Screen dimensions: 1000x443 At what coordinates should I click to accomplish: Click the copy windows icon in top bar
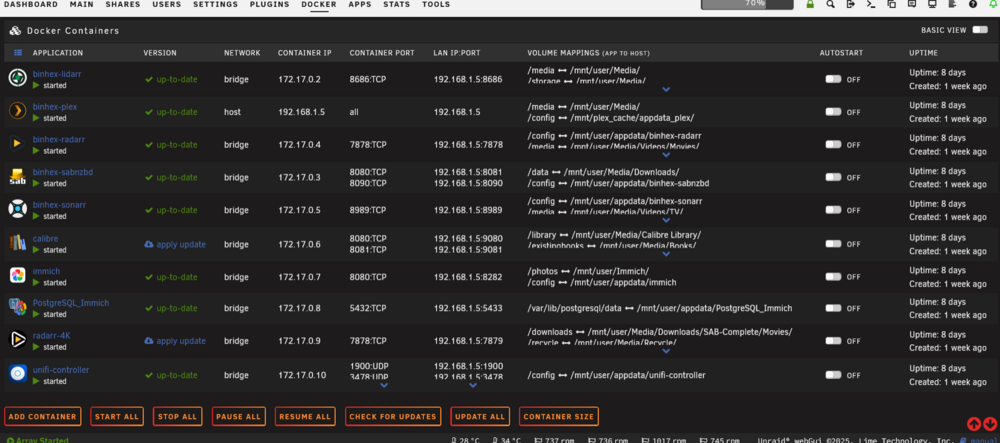tap(892, 4)
